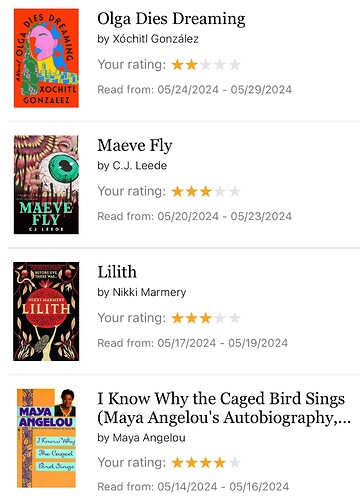View author Xóchitl González
360x500 pixels.
[156, 39]
